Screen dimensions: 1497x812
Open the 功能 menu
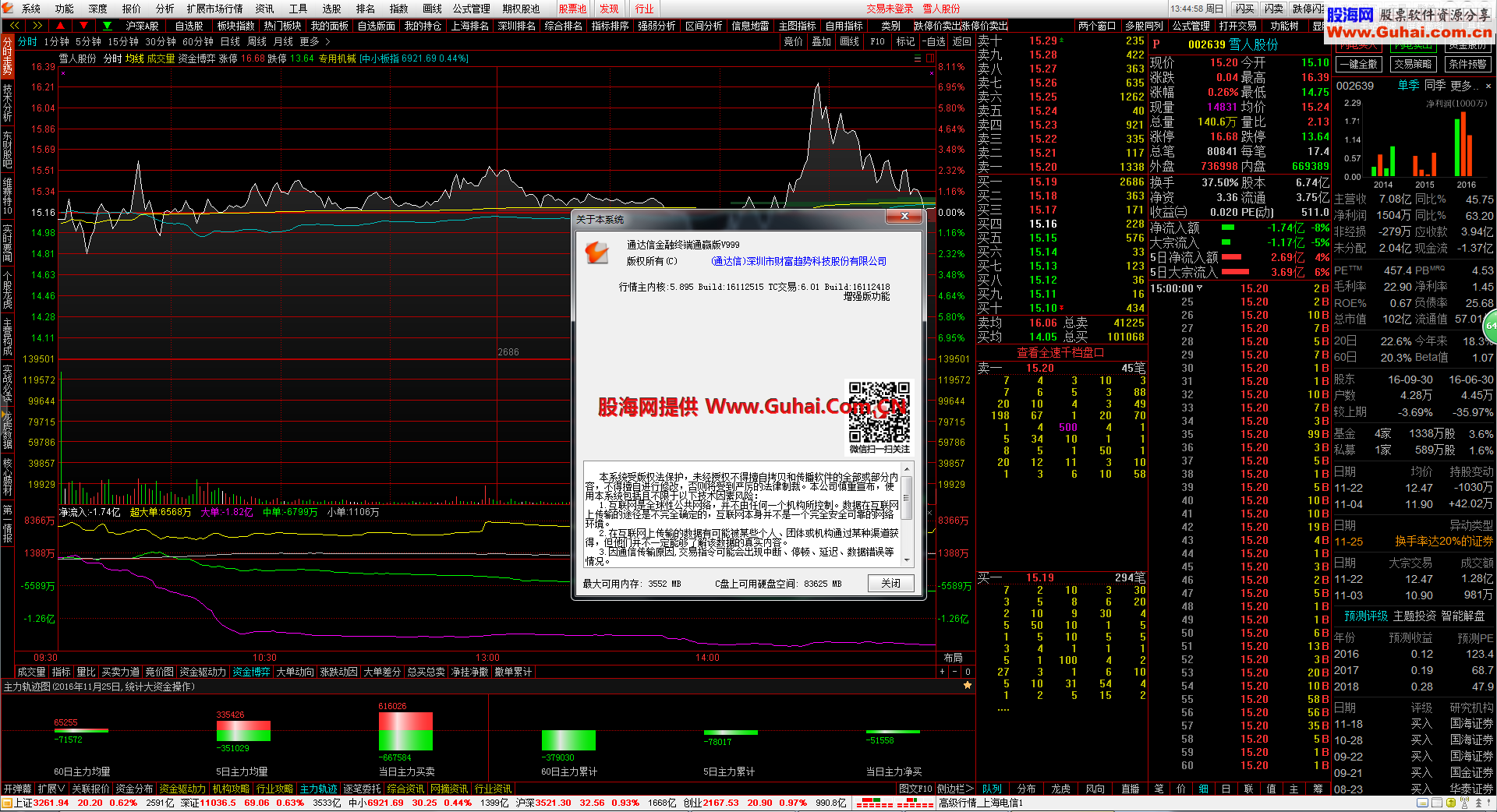coord(65,9)
